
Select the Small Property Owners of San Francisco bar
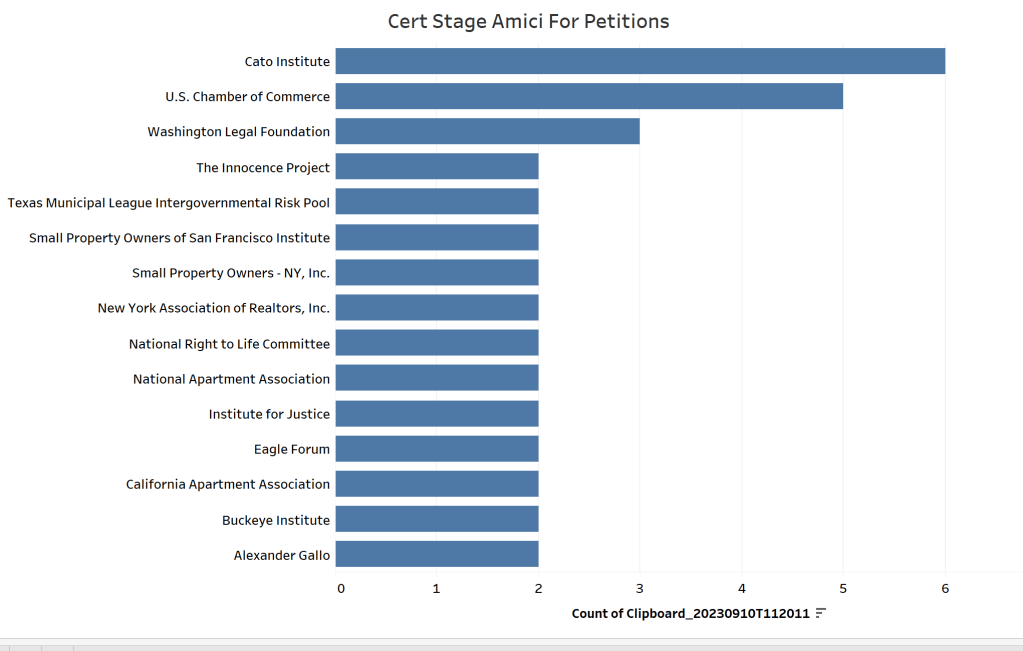(x=437, y=237)
